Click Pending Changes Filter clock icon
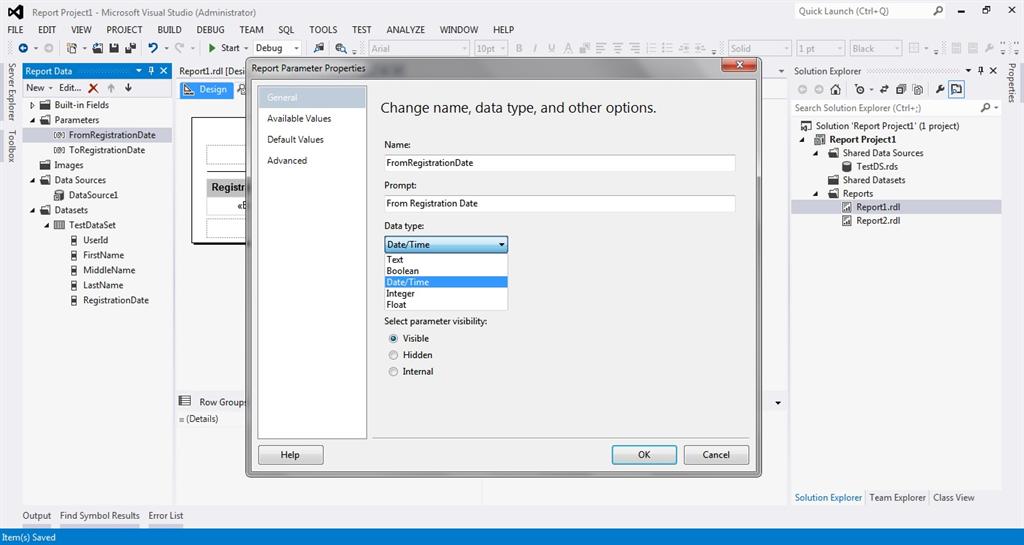Image resolution: width=1024 pixels, height=545 pixels. (859, 89)
